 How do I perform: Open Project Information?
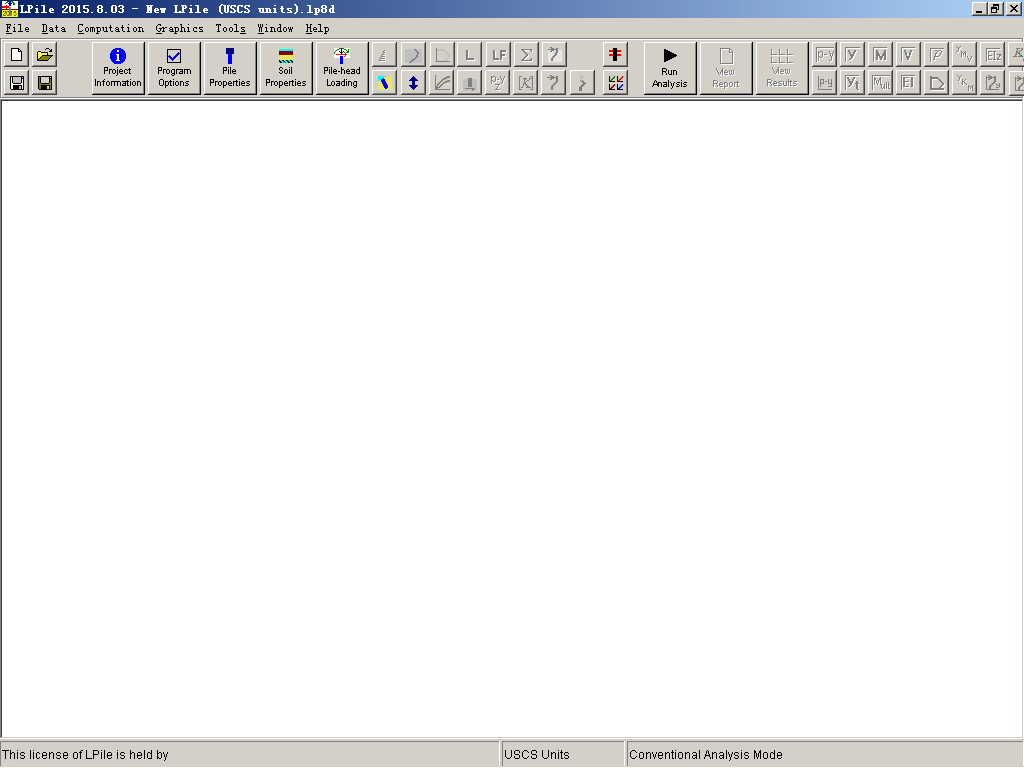118,69
